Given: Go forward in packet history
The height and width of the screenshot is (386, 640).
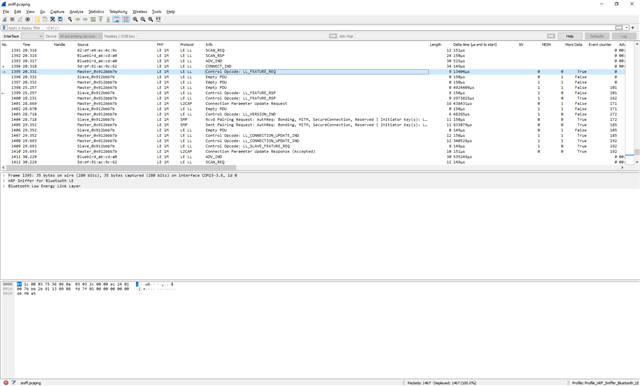Looking at the screenshot, I should click(x=85, y=19).
